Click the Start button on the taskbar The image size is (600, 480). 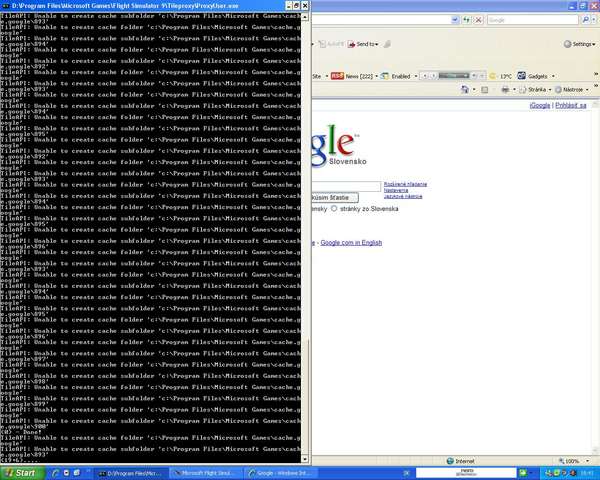point(22,473)
